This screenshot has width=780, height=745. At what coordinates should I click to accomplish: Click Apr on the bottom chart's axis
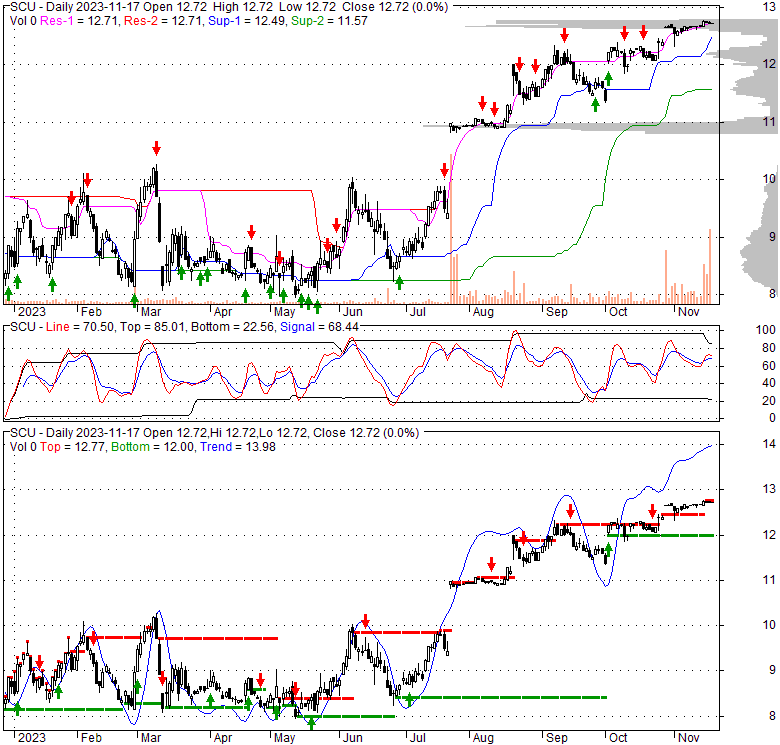222,738
